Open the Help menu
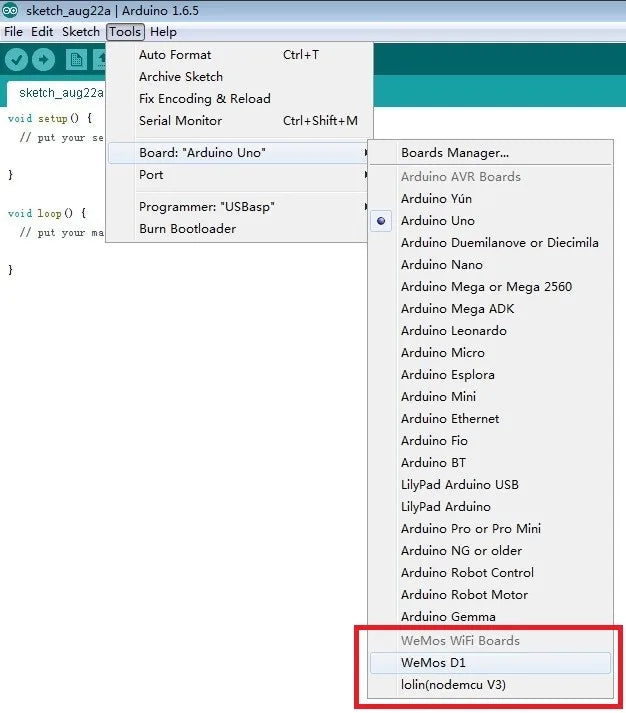Image resolution: width=626 pixels, height=713 pixels. pyautogui.click(x=163, y=32)
